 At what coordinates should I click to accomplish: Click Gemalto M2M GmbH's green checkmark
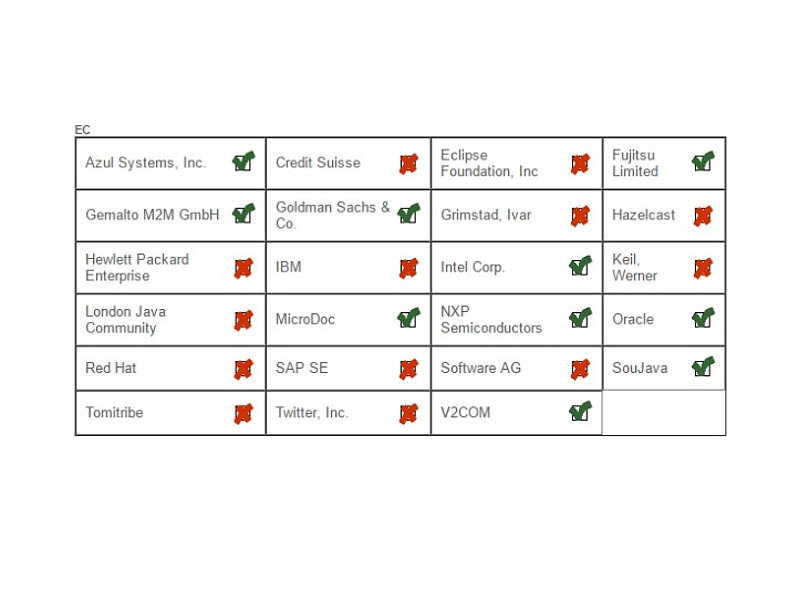243,215
